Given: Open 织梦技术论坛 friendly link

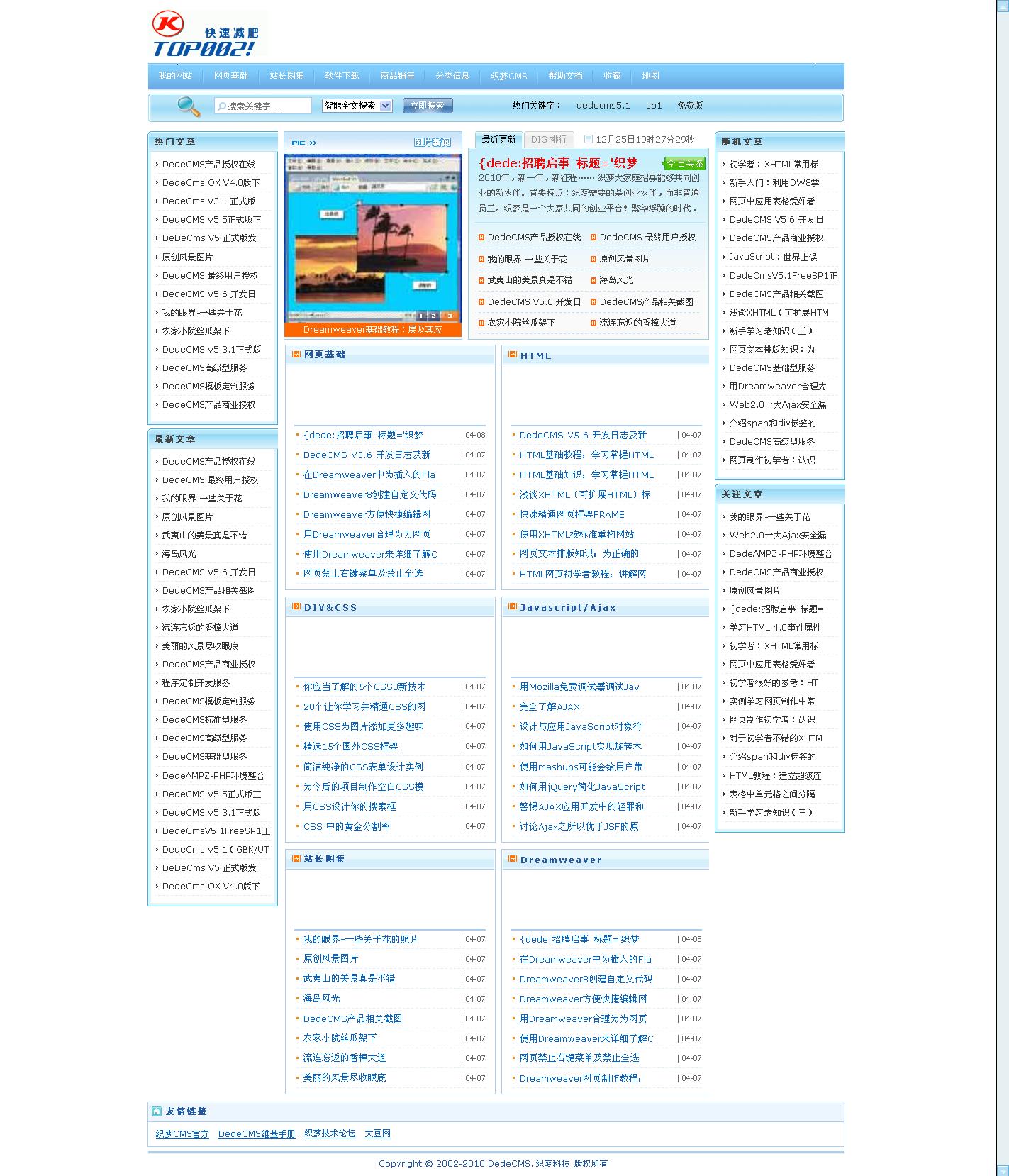Looking at the screenshot, I should pyautogui.click(x=330, y=1134).
